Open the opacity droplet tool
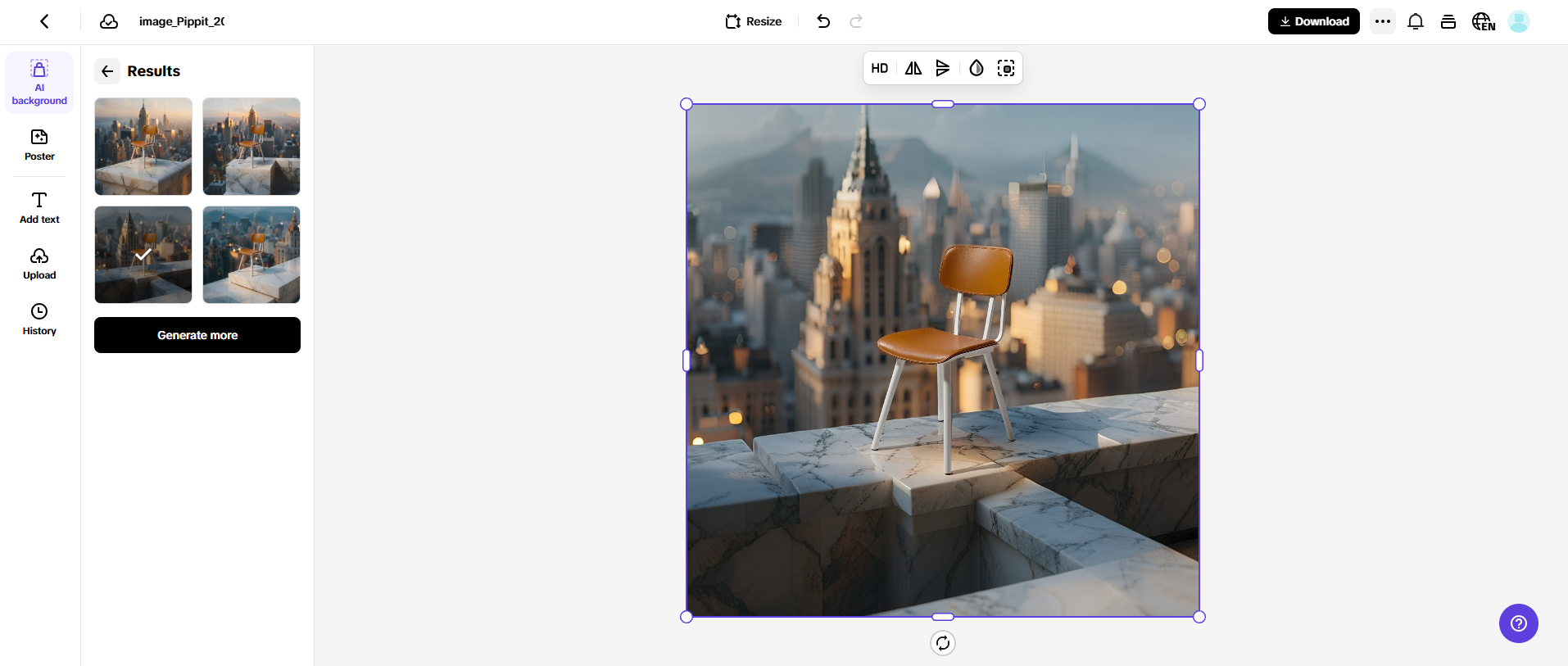 [976, 69]
